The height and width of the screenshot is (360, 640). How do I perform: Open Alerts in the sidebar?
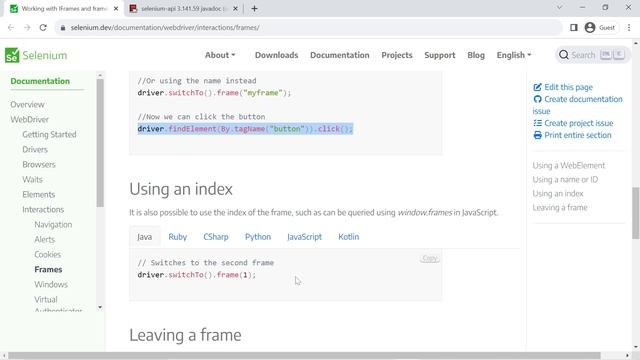click(44, 240)
